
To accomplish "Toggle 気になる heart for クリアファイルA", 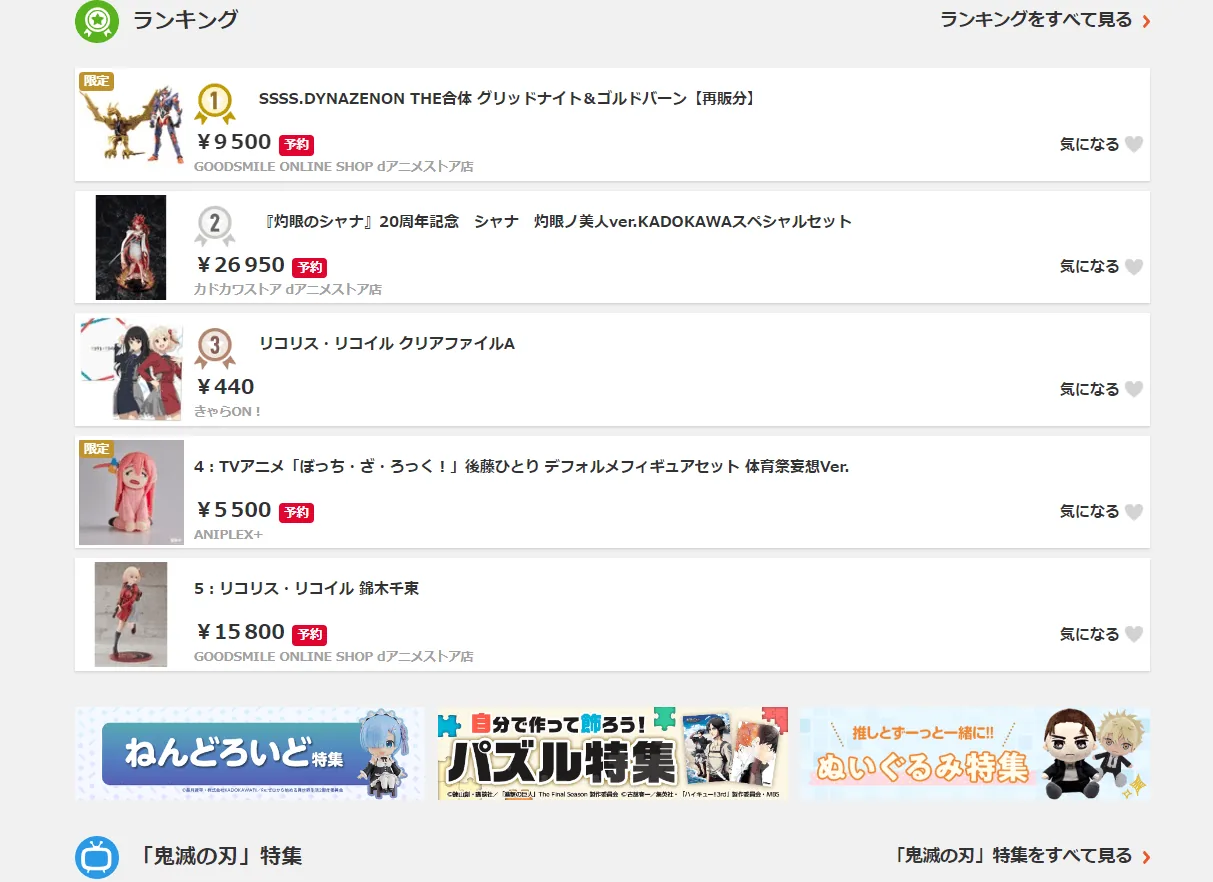I will coord(1133,389).
